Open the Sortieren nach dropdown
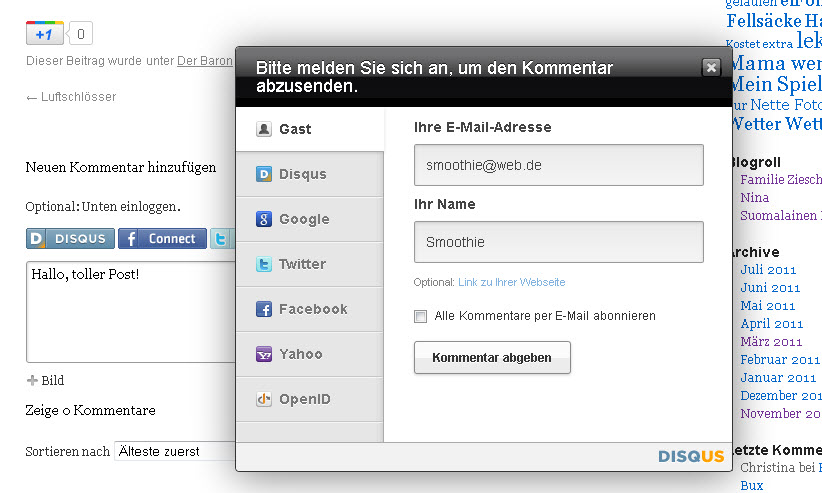The height and width of the screenshot is (493, 822). 175,451
